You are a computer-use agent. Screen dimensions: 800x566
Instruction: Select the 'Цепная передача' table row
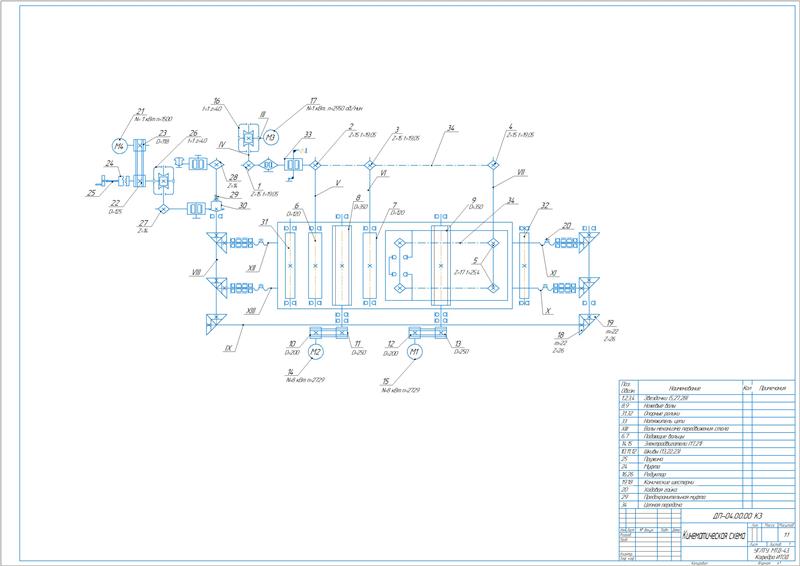tap(707, 505)
